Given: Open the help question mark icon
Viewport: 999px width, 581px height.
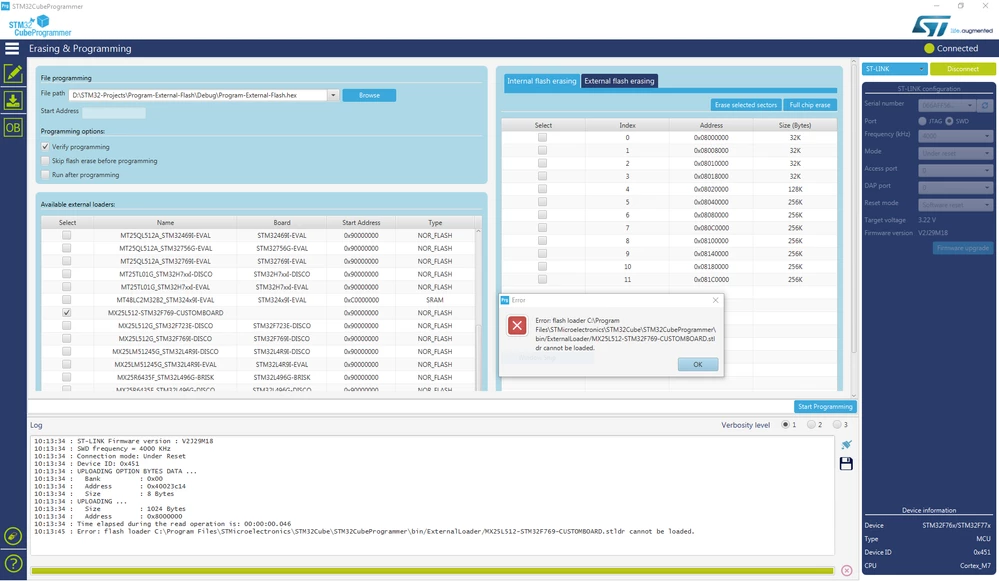Looking at the screenshot, I should 13,564.
